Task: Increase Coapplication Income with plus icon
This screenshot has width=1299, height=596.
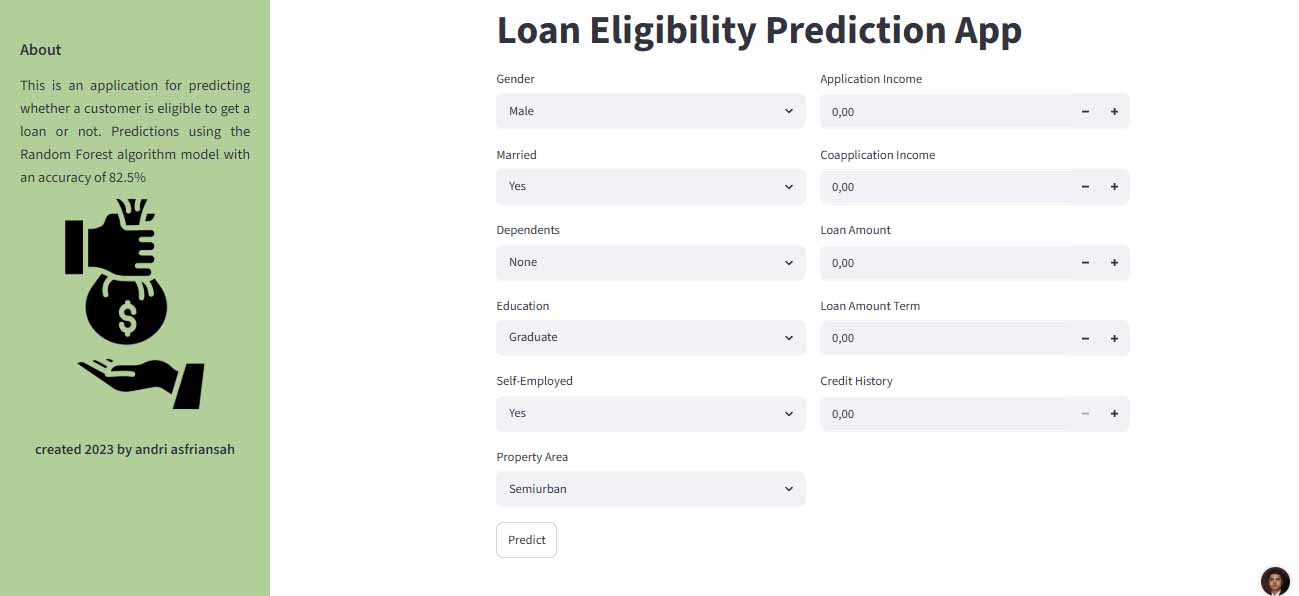Action: pyautogui.click(x=1114, y=187)
